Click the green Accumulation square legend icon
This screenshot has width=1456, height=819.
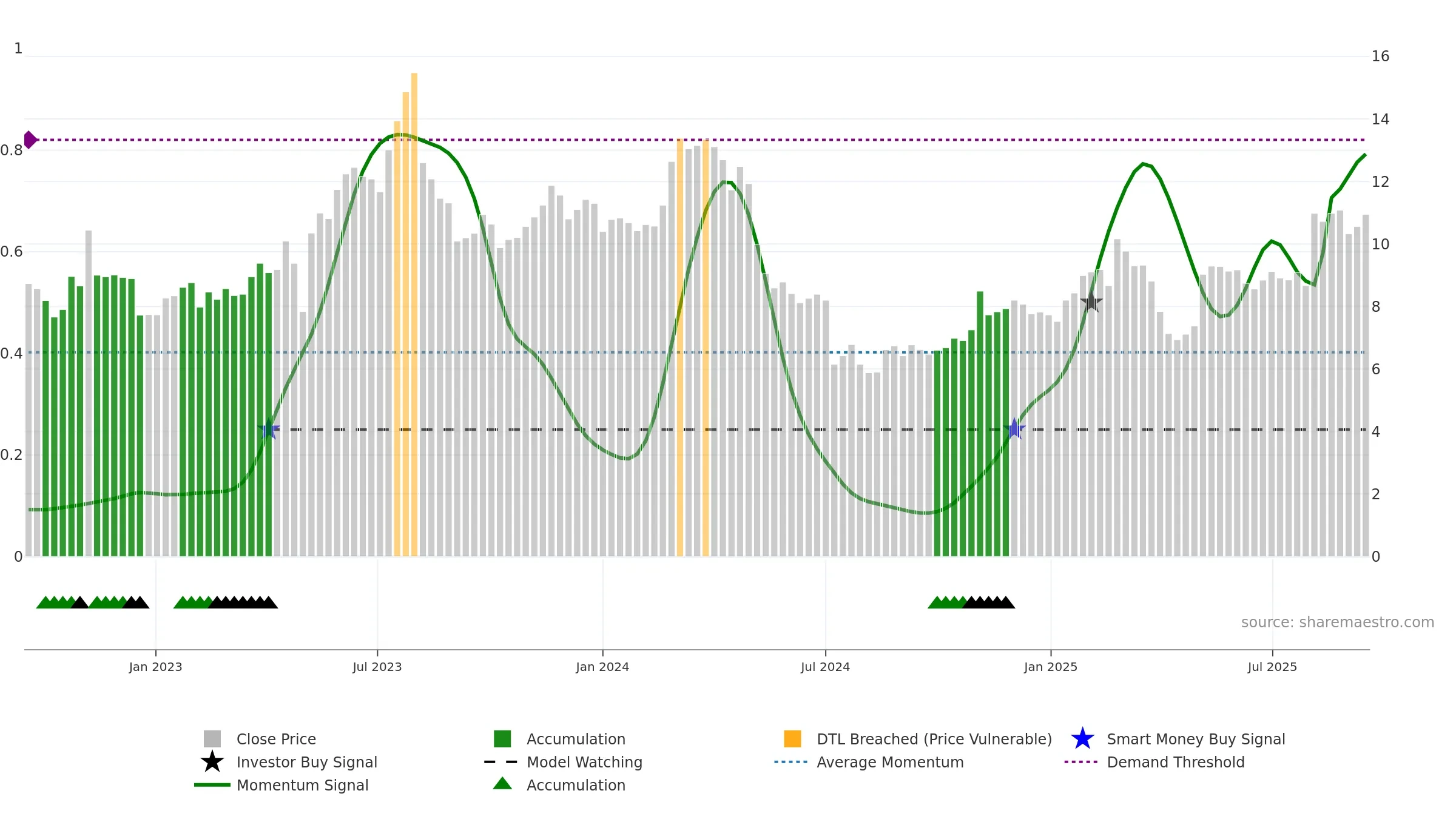click(502, 739)
